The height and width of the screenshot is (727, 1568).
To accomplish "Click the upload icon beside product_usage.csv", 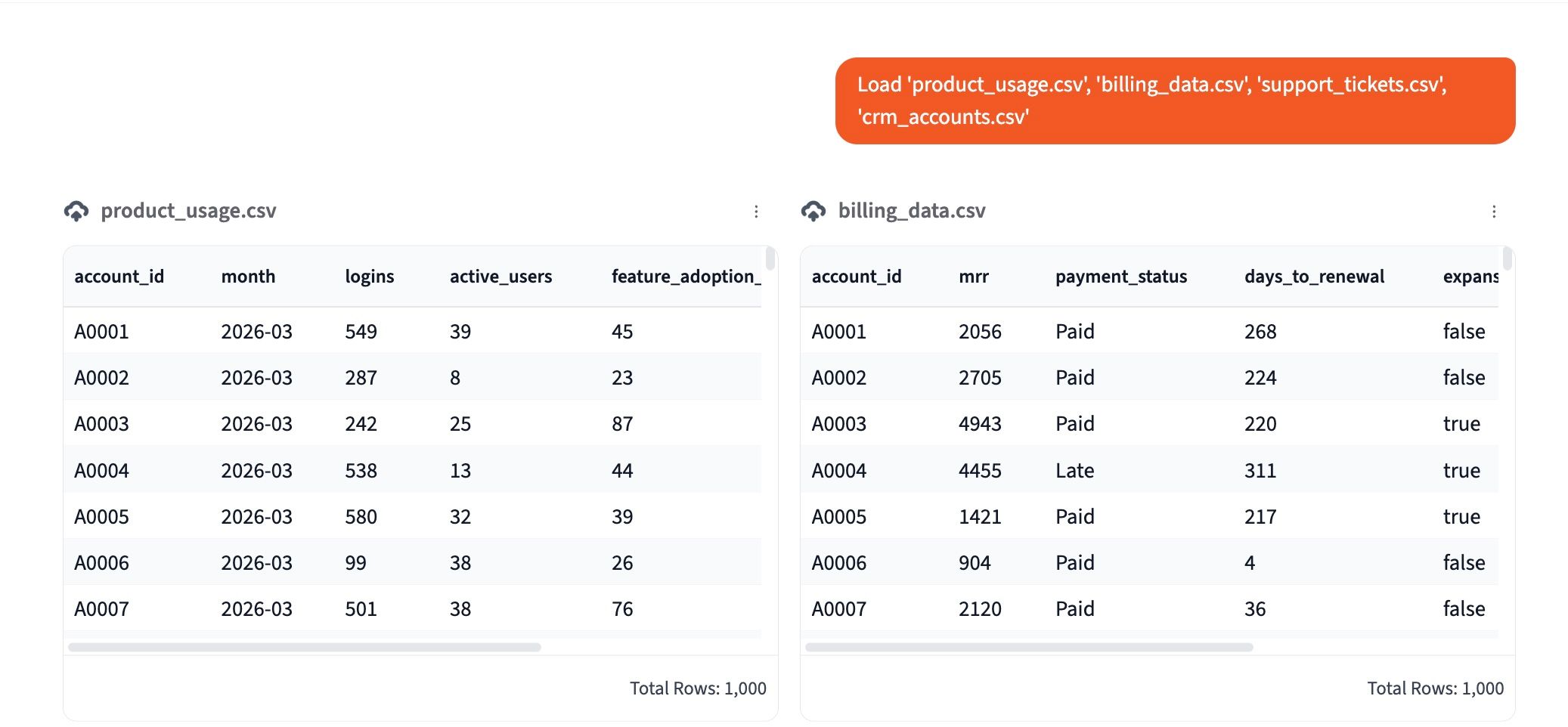I will point(78,211).
